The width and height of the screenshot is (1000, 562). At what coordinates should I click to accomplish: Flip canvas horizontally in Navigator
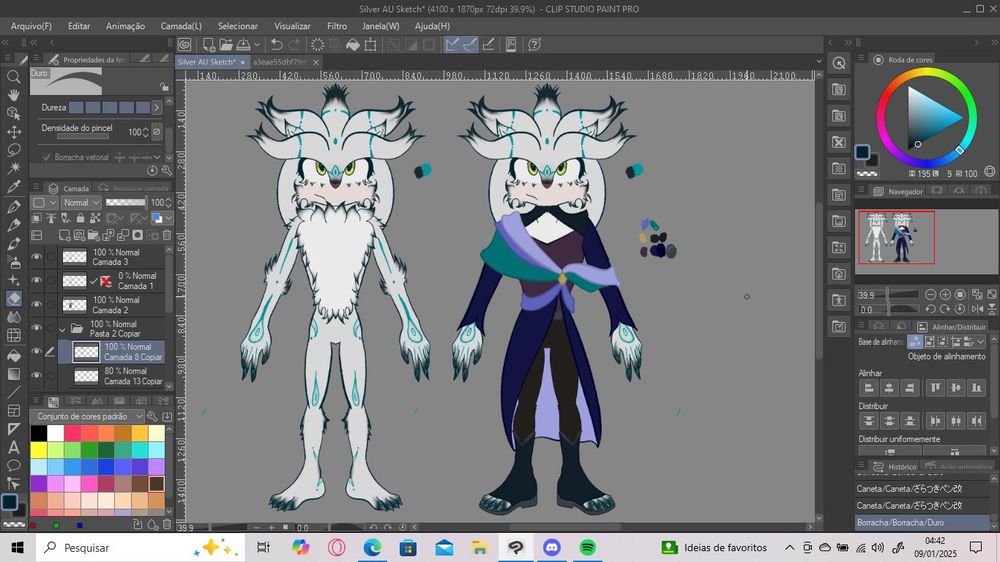tap(977, 309)
